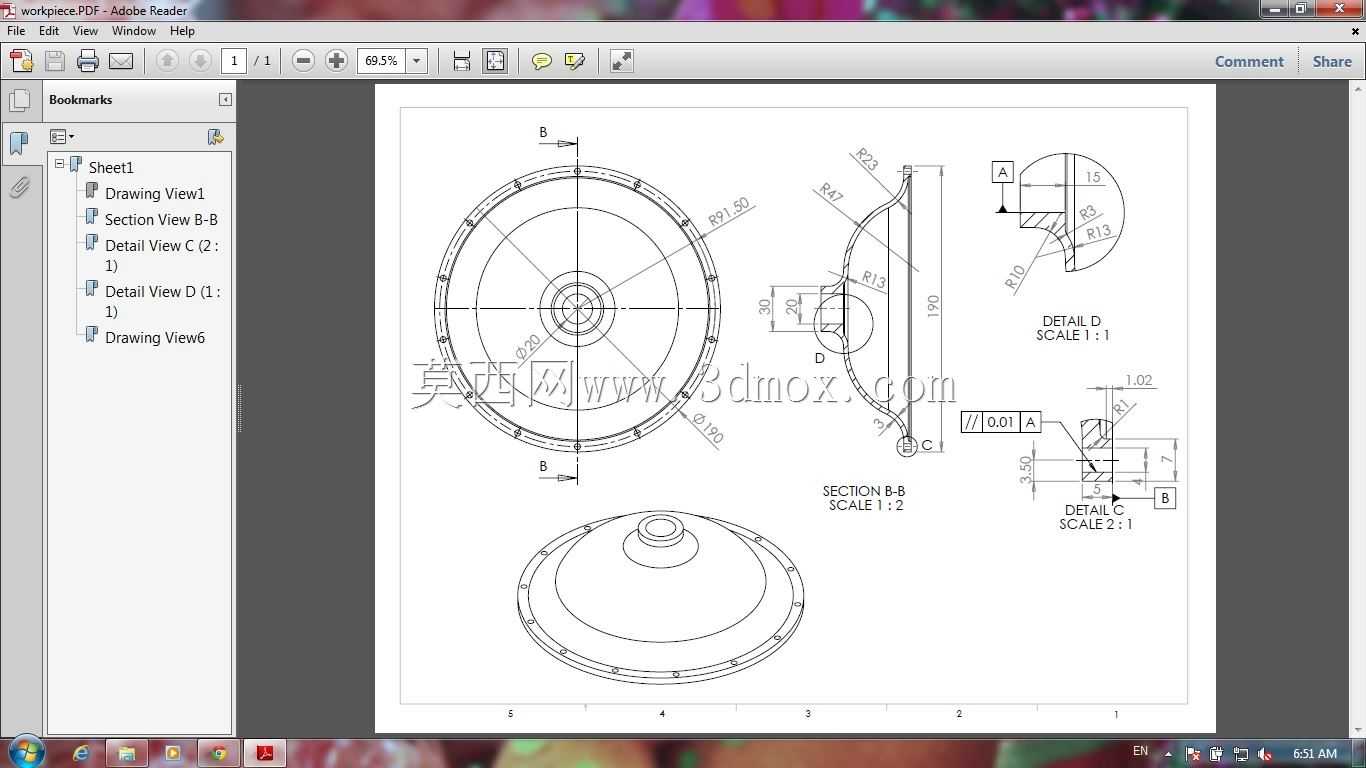Open the clock showing 6:51 AM
The width and height of the screenshot is (1366, 768).
[1314, 753]
